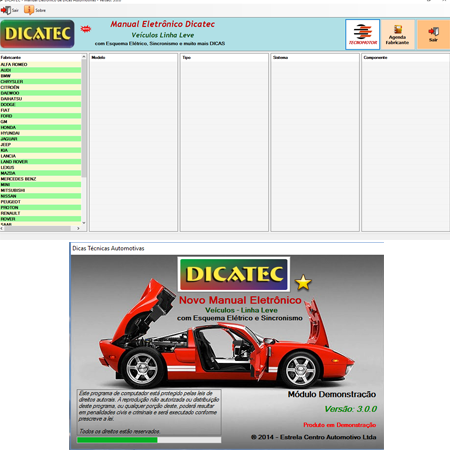Viewport: 450px width, 450px height.
Task: Click the red badge next to the DICATEC logo
Action: (86, 29)
